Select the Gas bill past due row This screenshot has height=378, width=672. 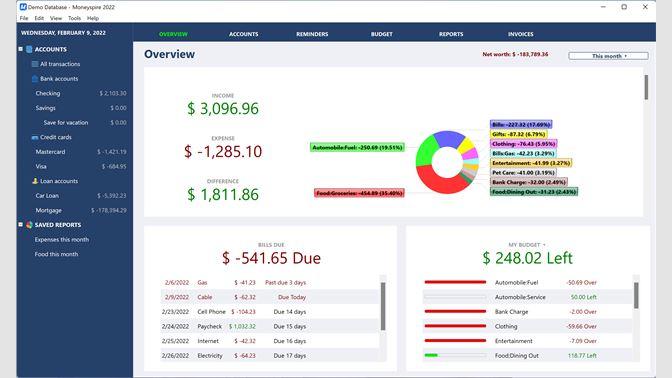[270, 282]
